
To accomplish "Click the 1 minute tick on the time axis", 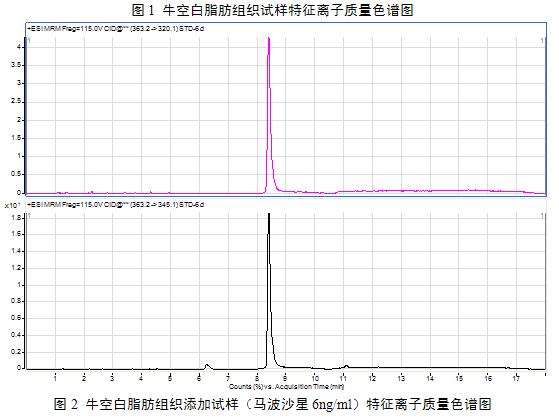I will pyautogui.click(x=55, y=378).
